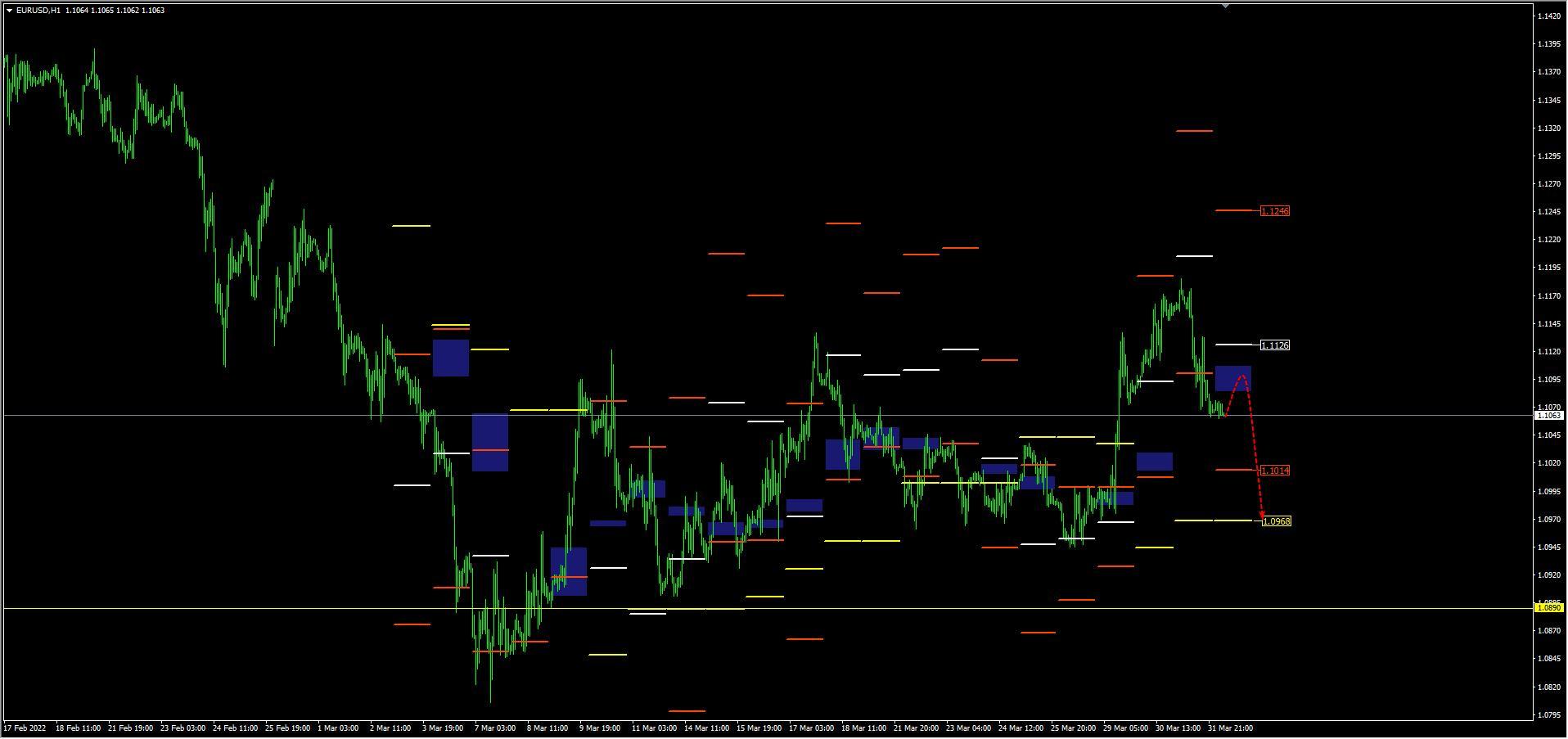Select the tall blue rectangle near 7 Mar
Screen dimensions: 1568x739
tap(490, 443)
